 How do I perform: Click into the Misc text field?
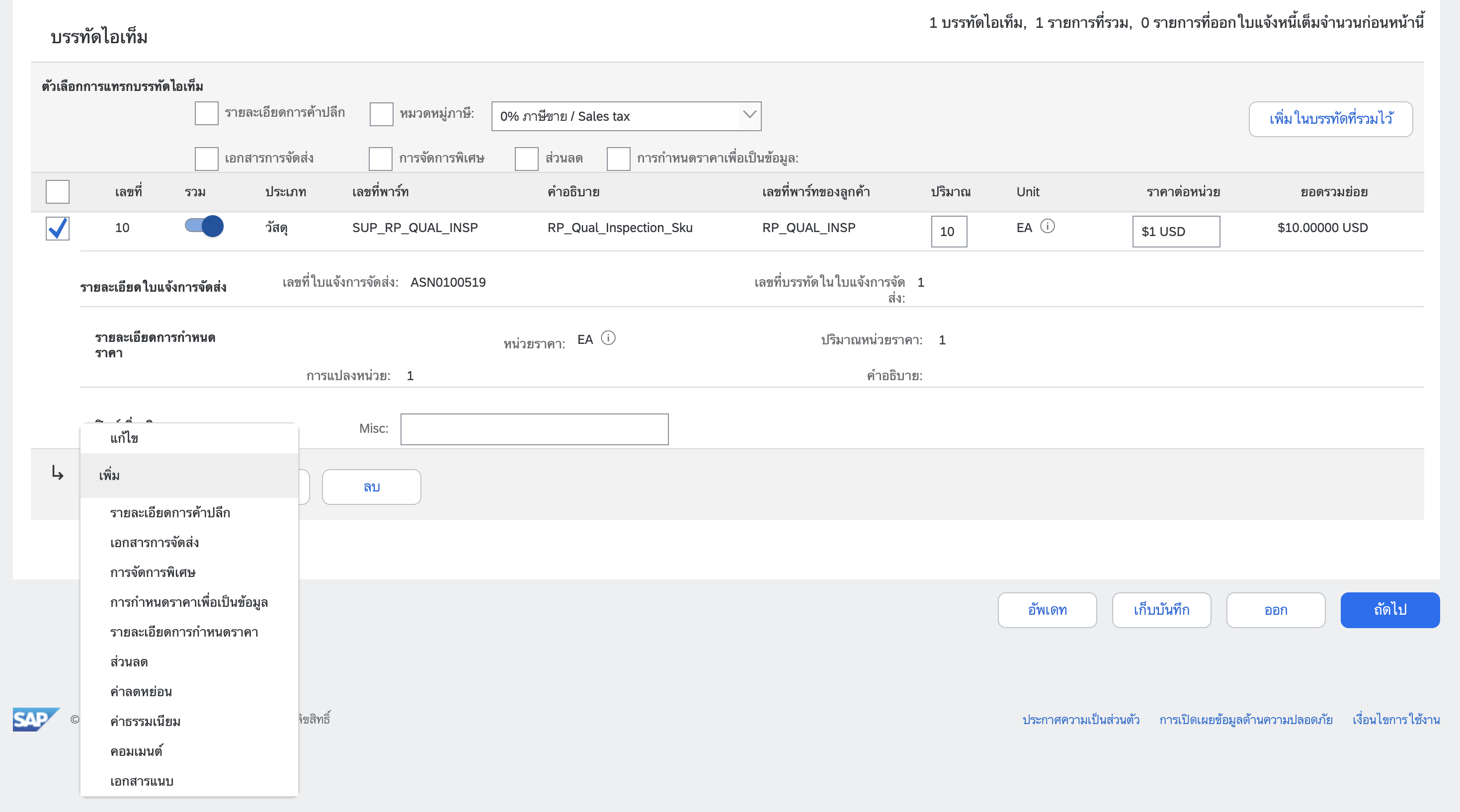pyautogui.click(x=534, y=429)
